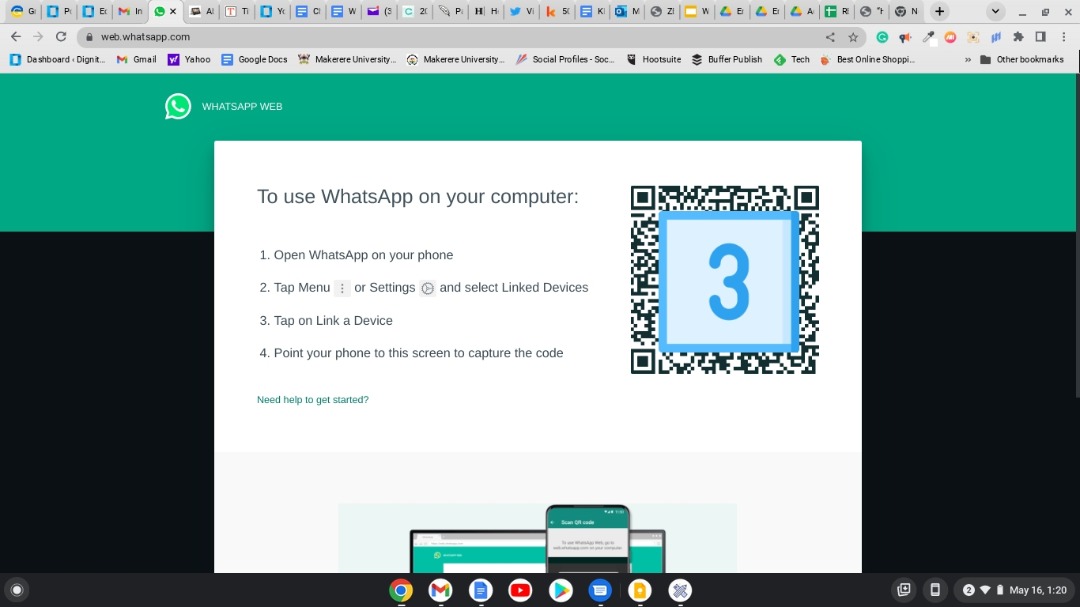
Task: Open the round orange extension icon
Action: pos(951,37)
